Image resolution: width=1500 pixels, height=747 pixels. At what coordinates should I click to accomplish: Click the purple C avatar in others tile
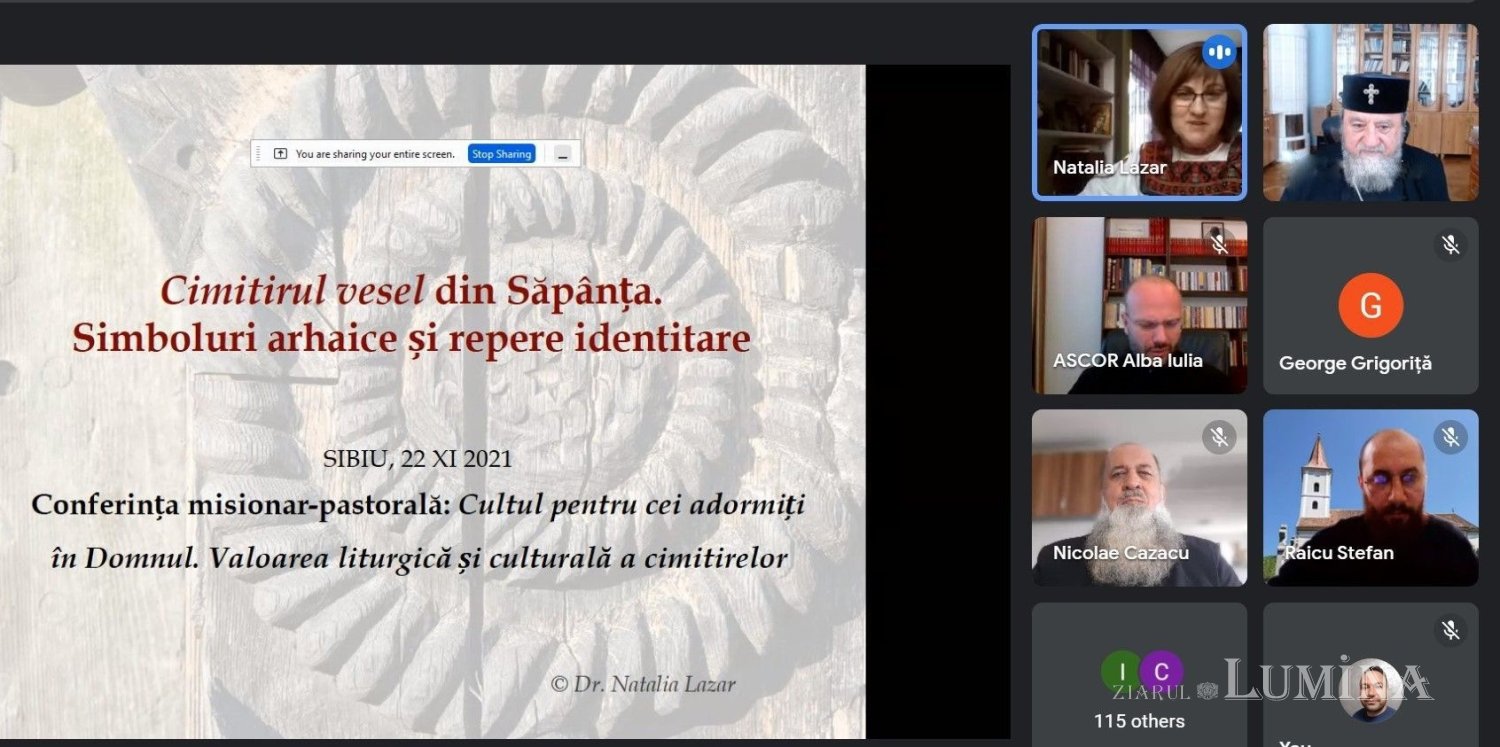(1160, 672)
